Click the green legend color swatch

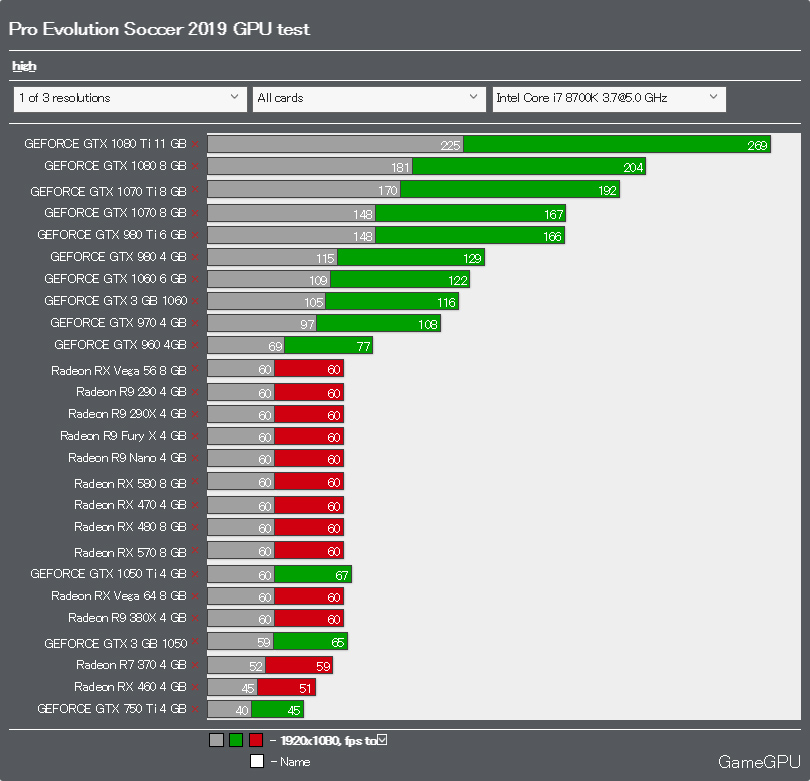(236, 740)
